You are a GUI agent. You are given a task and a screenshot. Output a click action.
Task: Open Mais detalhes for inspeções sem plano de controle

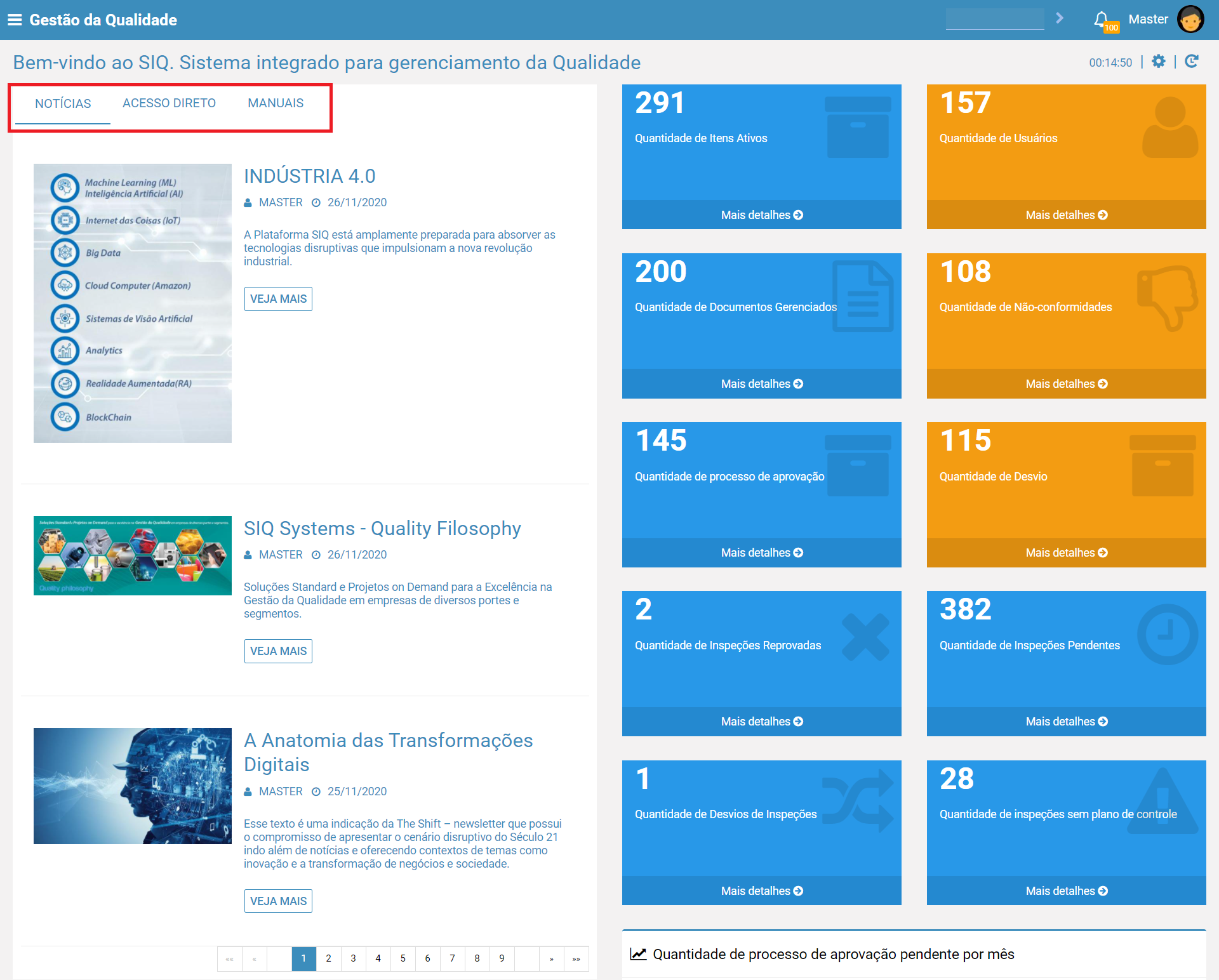pyautogui.click(x=1067, y=891)
